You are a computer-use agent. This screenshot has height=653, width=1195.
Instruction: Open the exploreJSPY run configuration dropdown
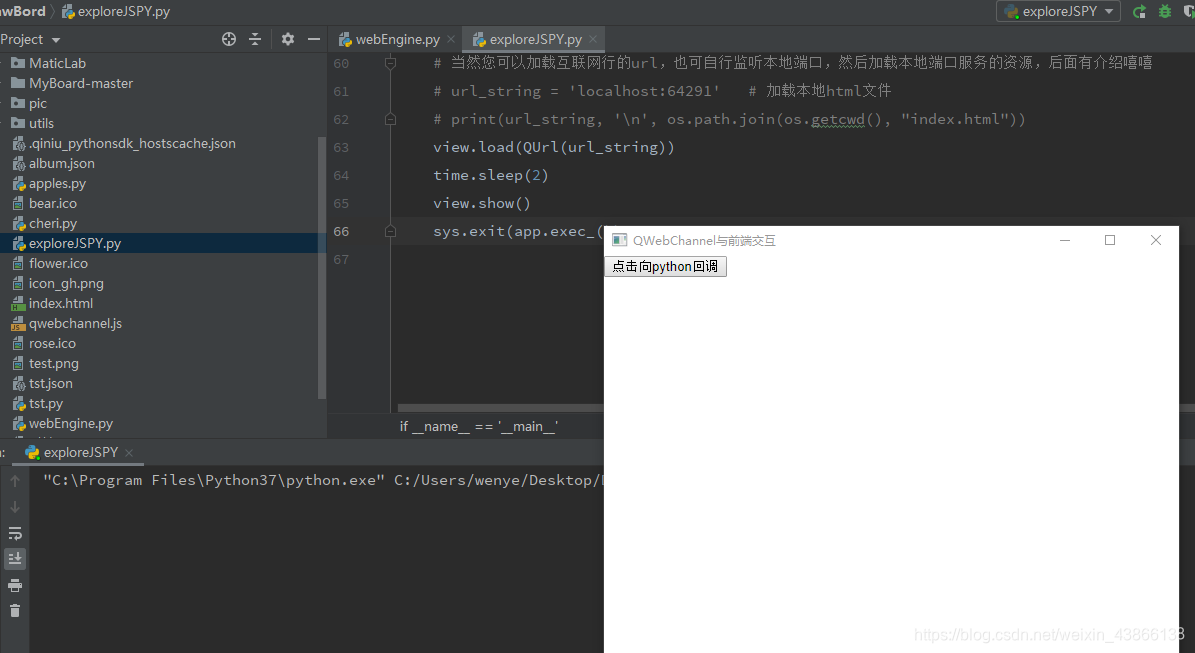[x=1058, y=11]
